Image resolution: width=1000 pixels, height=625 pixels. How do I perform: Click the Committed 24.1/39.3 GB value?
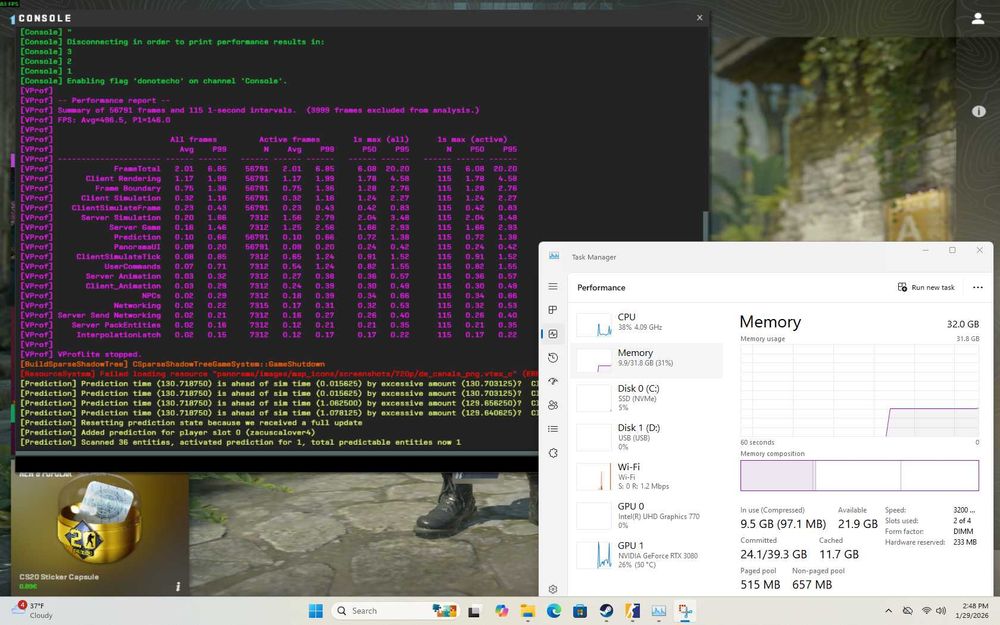[773, 554]
